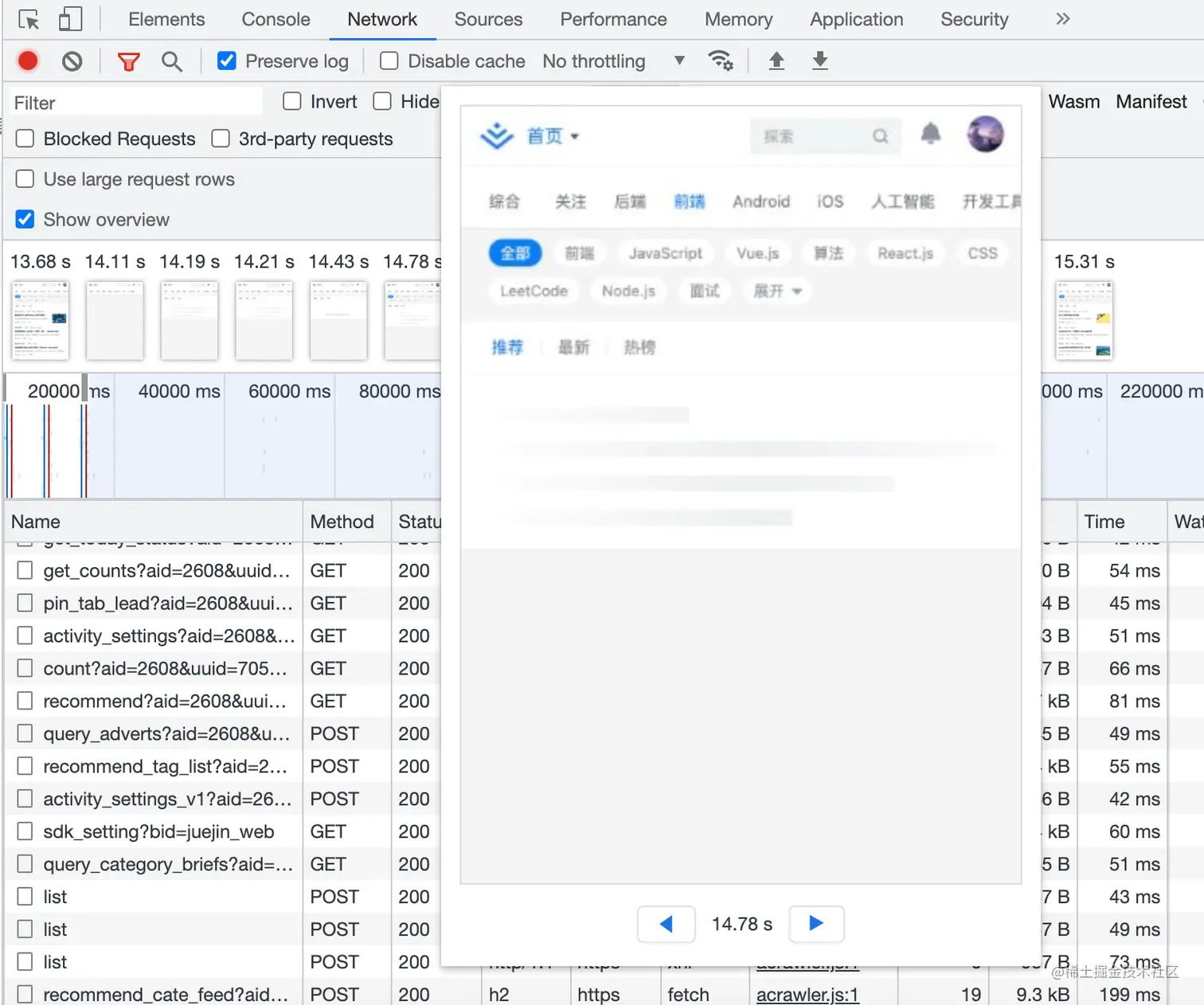The image size is (1204, 1005).
Task: Open the Performance tab
Action: 613,19
